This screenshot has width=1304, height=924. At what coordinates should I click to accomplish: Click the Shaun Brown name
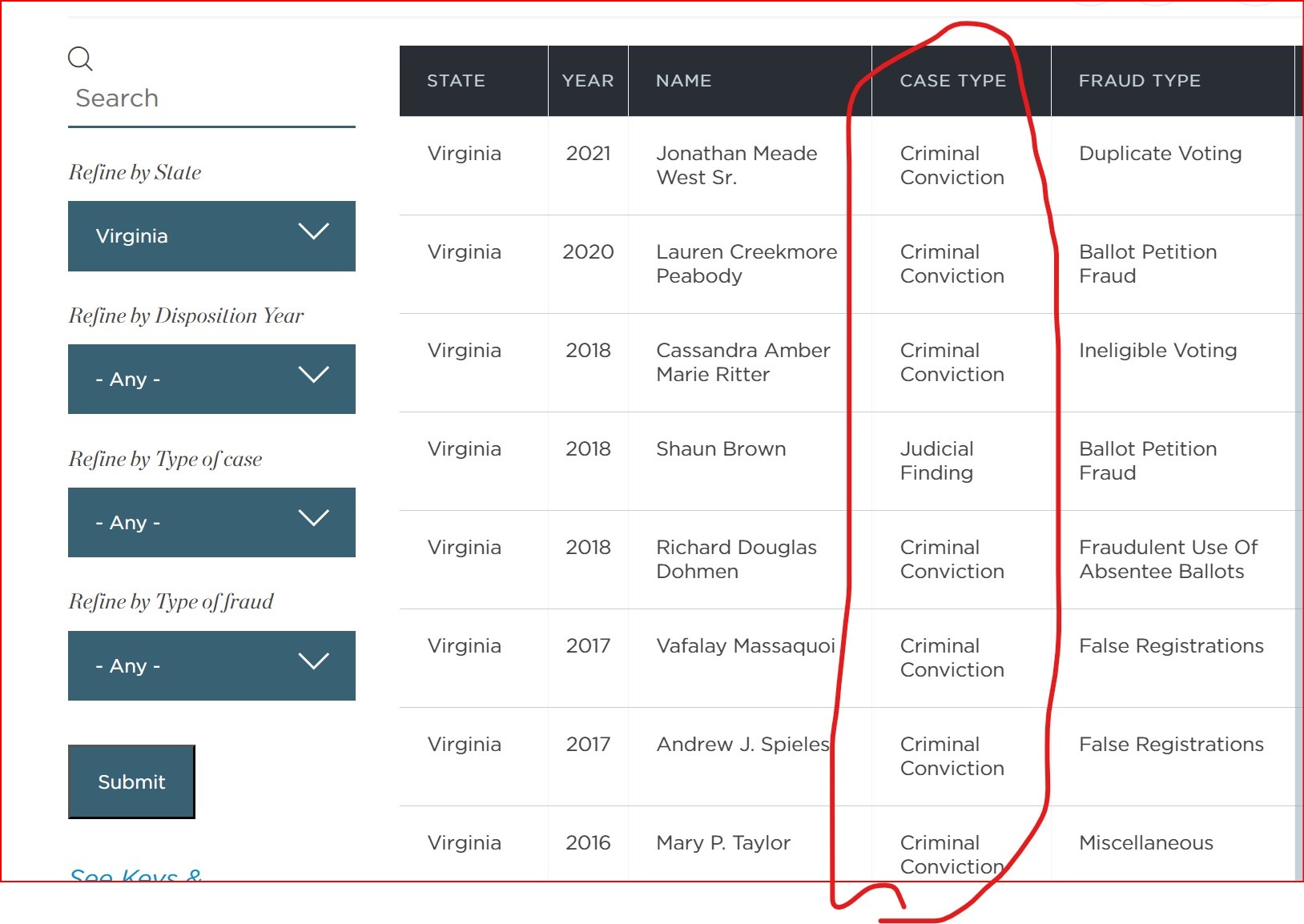pyautogui.click(x=721, y=449)
